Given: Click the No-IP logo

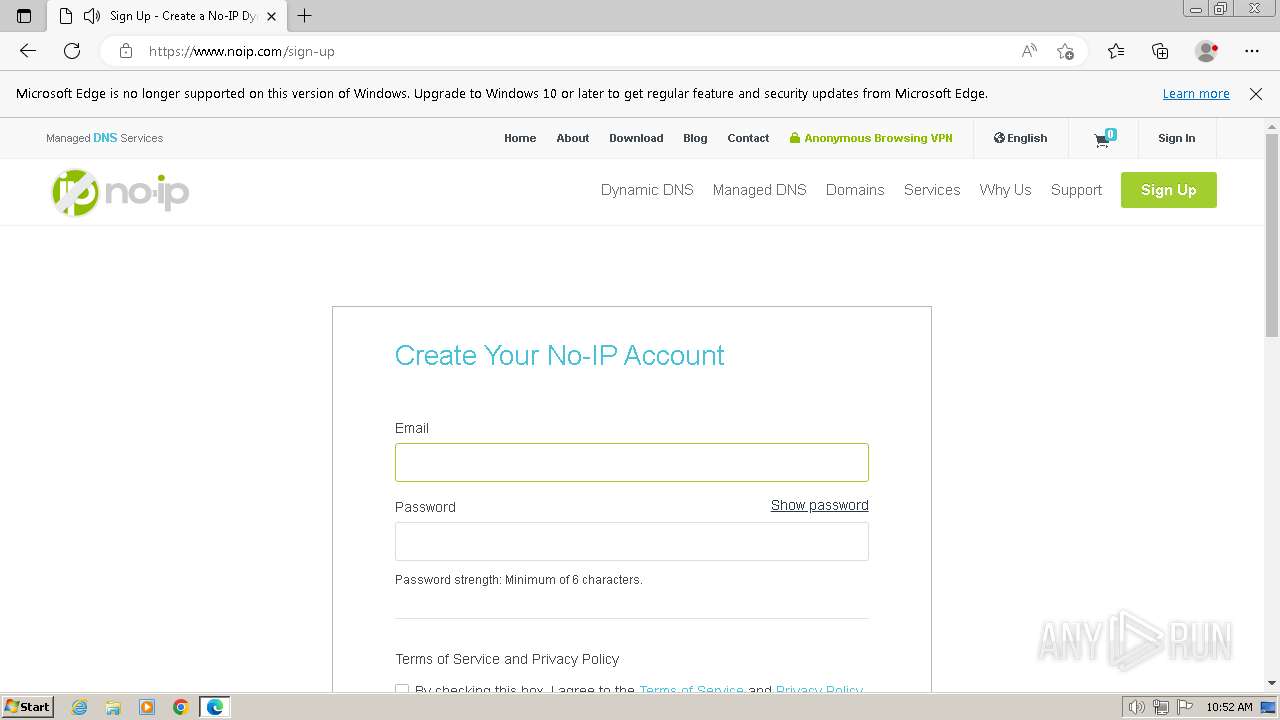Looking at the screenshot, I should tap(120, 192).
